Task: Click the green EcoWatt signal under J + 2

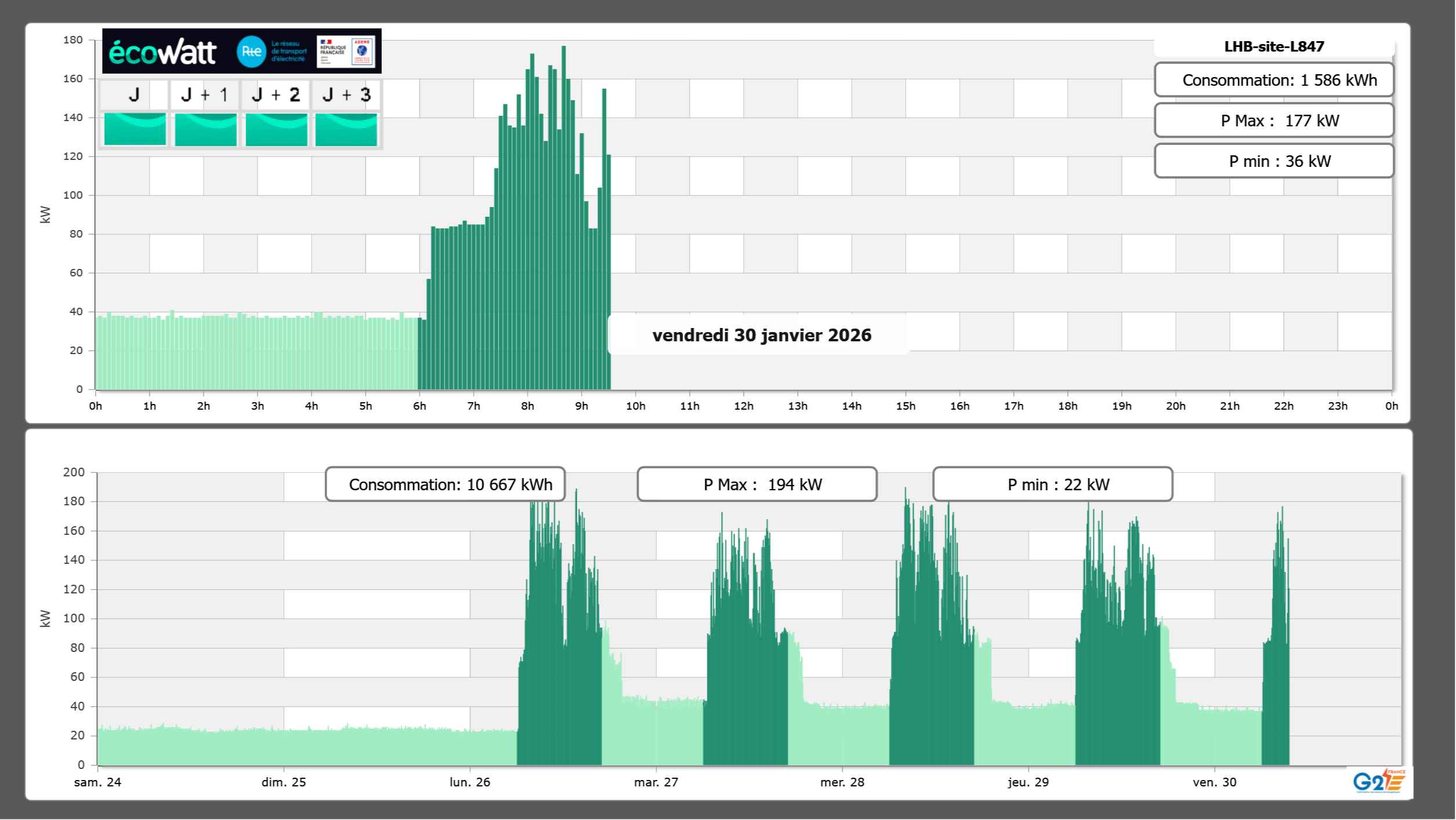Action: click(276, 129)
